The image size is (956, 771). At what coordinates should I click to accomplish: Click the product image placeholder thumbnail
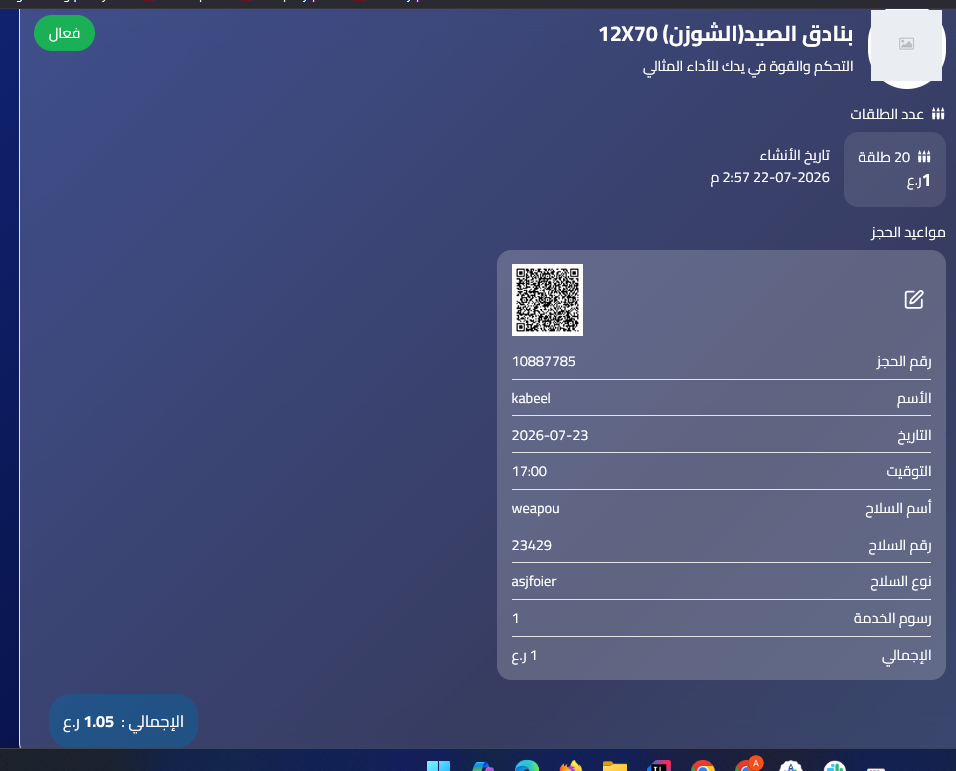(x=907, y=45)
